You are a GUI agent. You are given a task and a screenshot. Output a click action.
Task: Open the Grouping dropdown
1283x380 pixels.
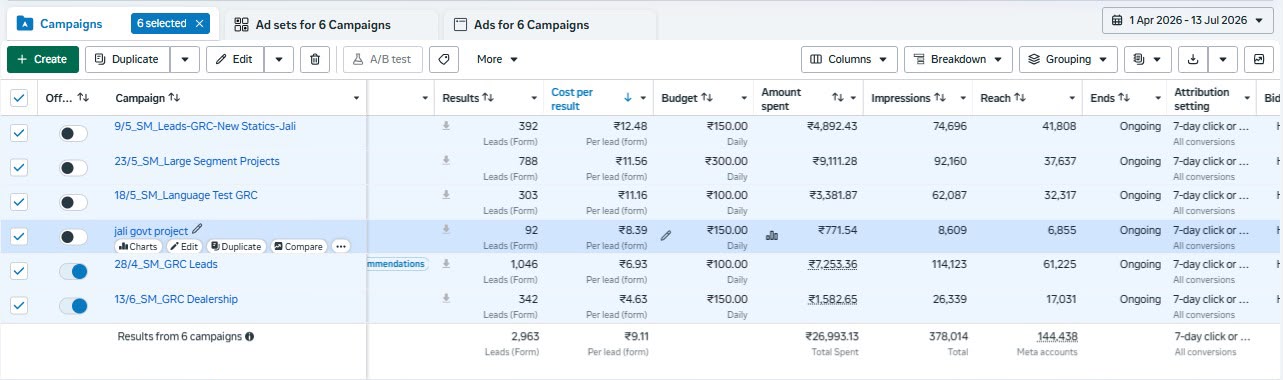point(1068,59)
